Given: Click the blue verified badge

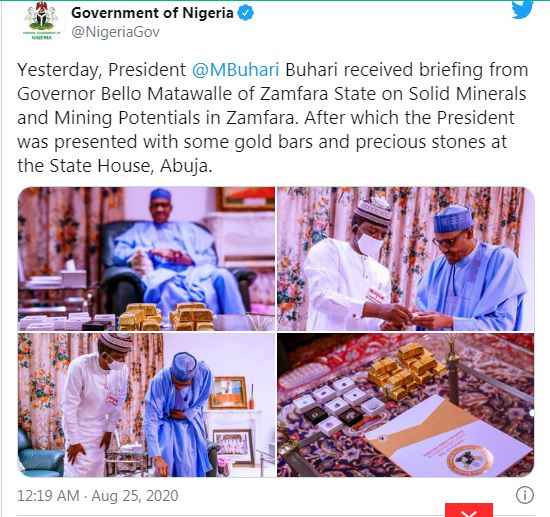Looking at the screenshot, I should pos(246,13).
